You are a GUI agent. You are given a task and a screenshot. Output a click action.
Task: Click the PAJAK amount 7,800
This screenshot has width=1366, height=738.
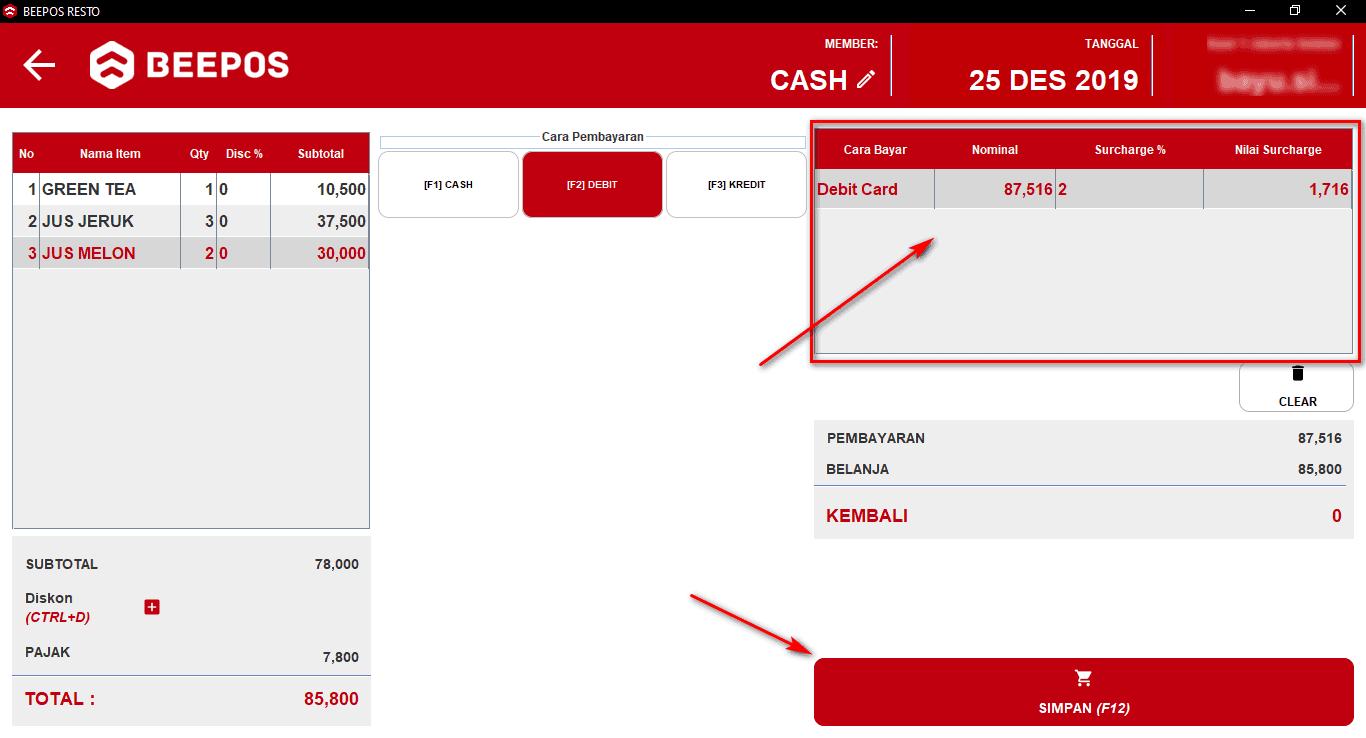tap(341, 657)
